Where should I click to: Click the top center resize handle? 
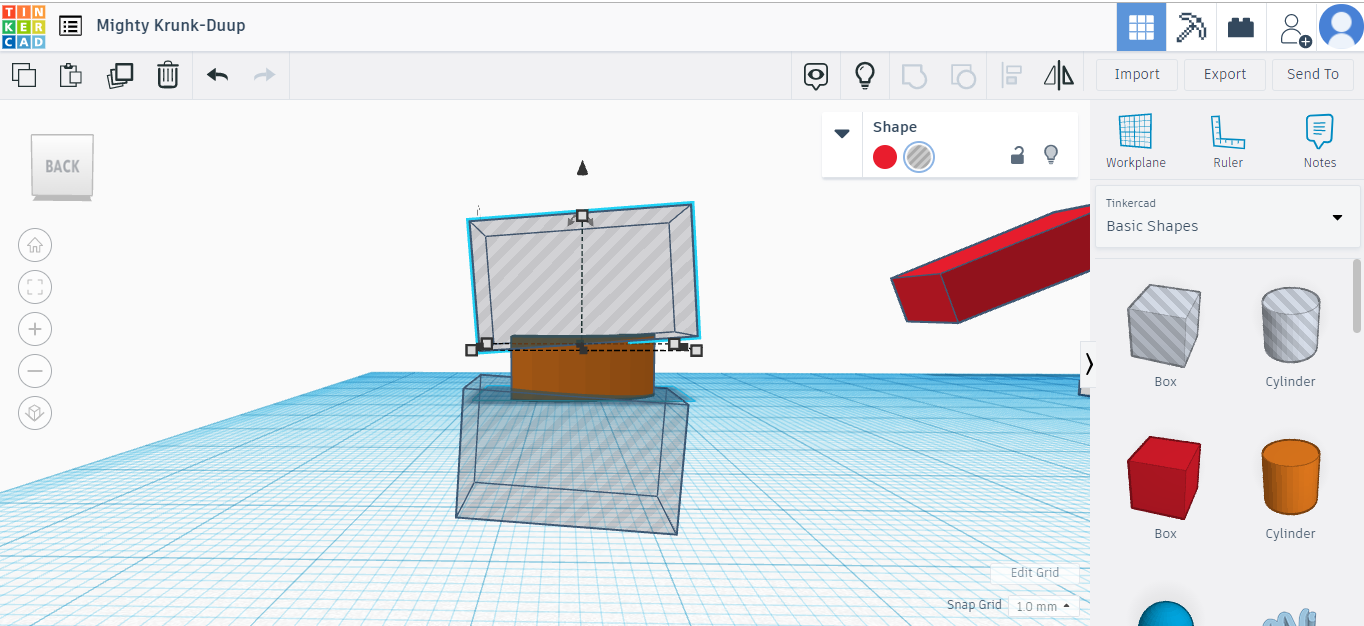click(x=582, y=215)
